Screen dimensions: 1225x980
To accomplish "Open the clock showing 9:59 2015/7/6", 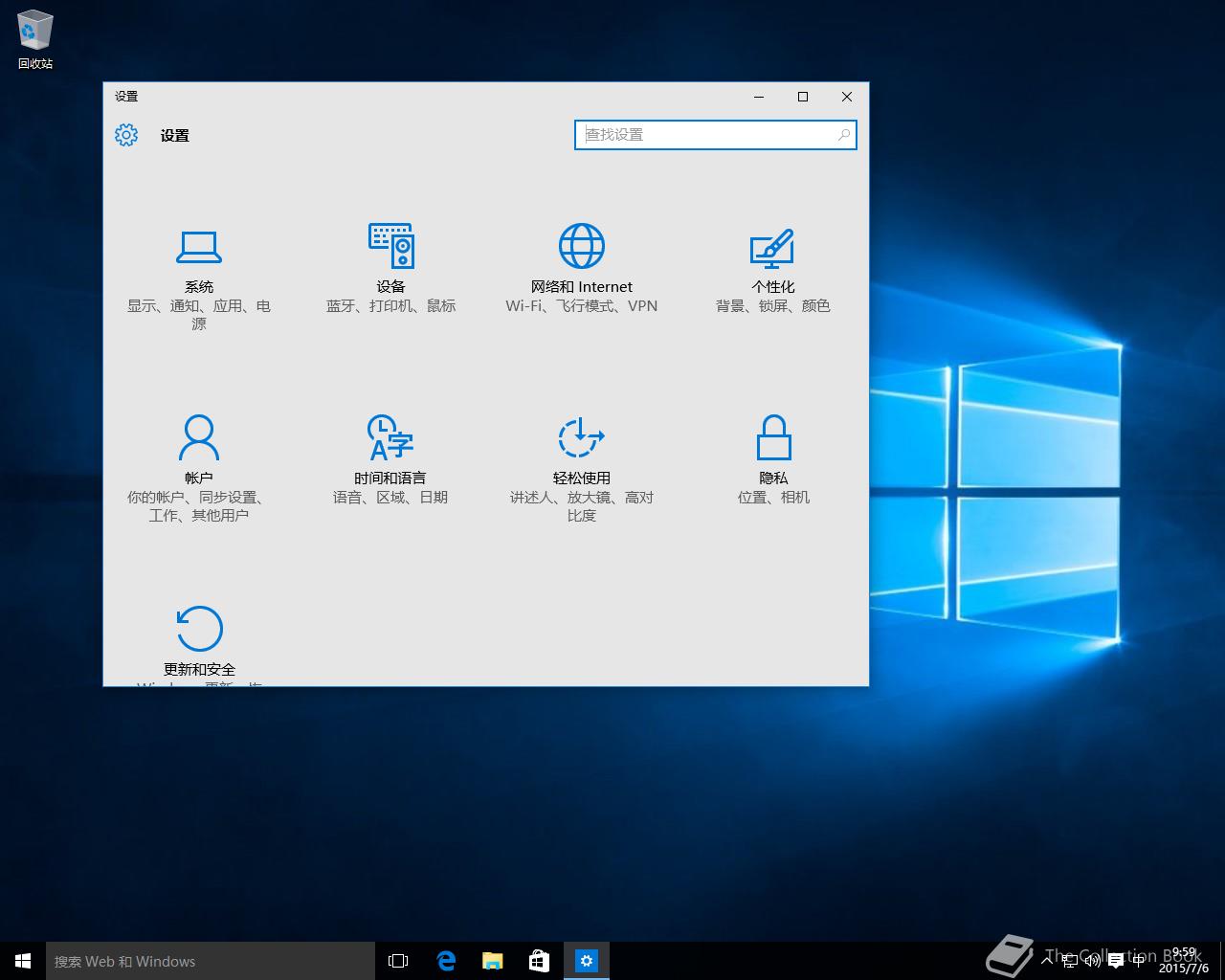I will (1184, 961).
